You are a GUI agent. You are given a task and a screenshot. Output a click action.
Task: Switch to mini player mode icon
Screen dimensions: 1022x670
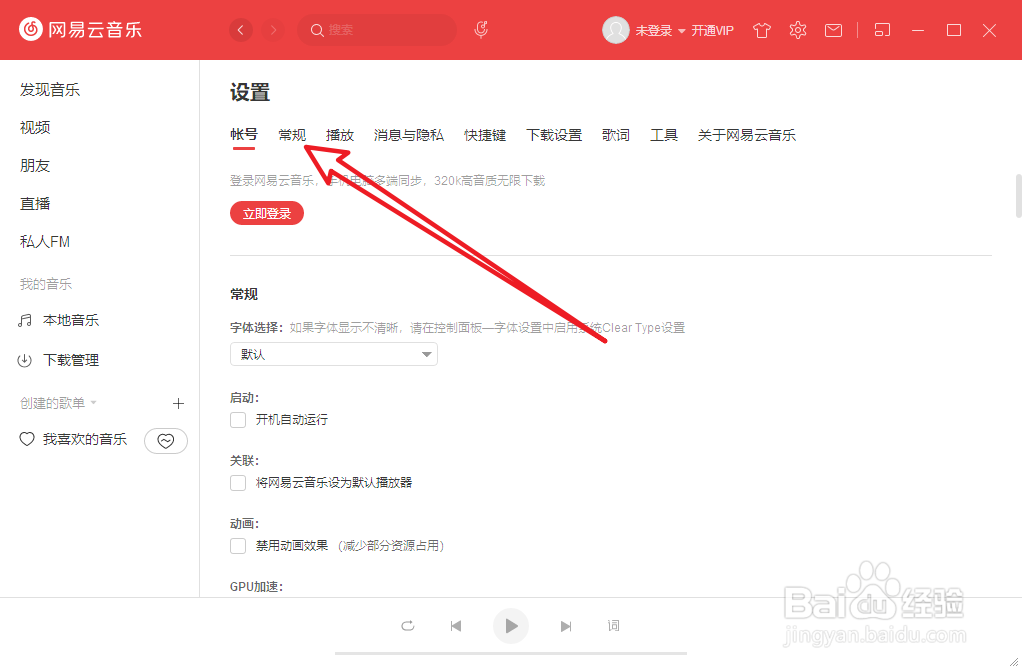882,30
